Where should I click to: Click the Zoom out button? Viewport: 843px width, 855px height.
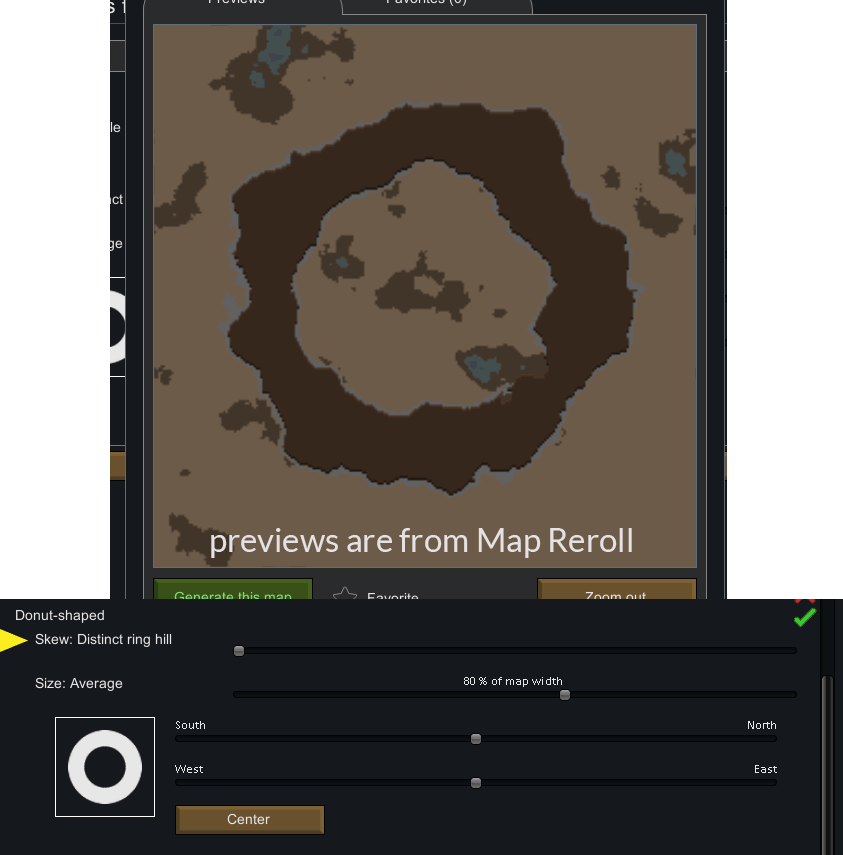[617, 589]
